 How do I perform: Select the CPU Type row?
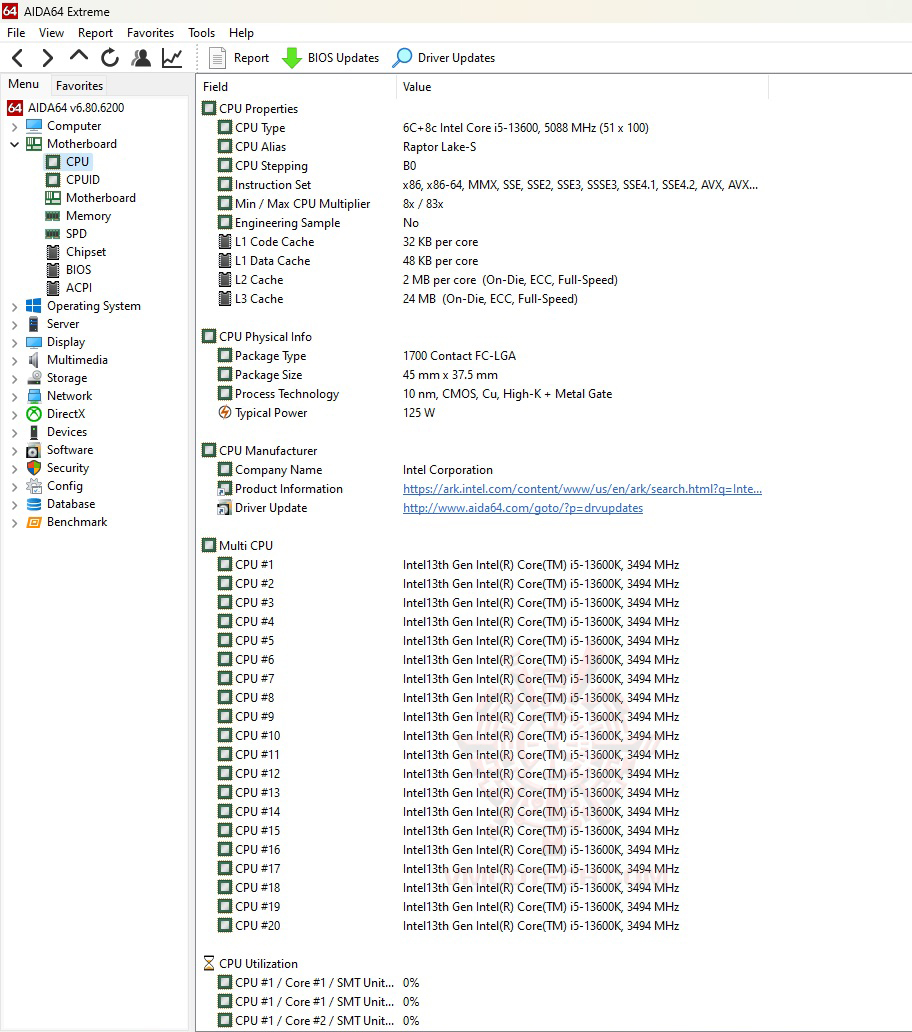click(x=433, y=128)
